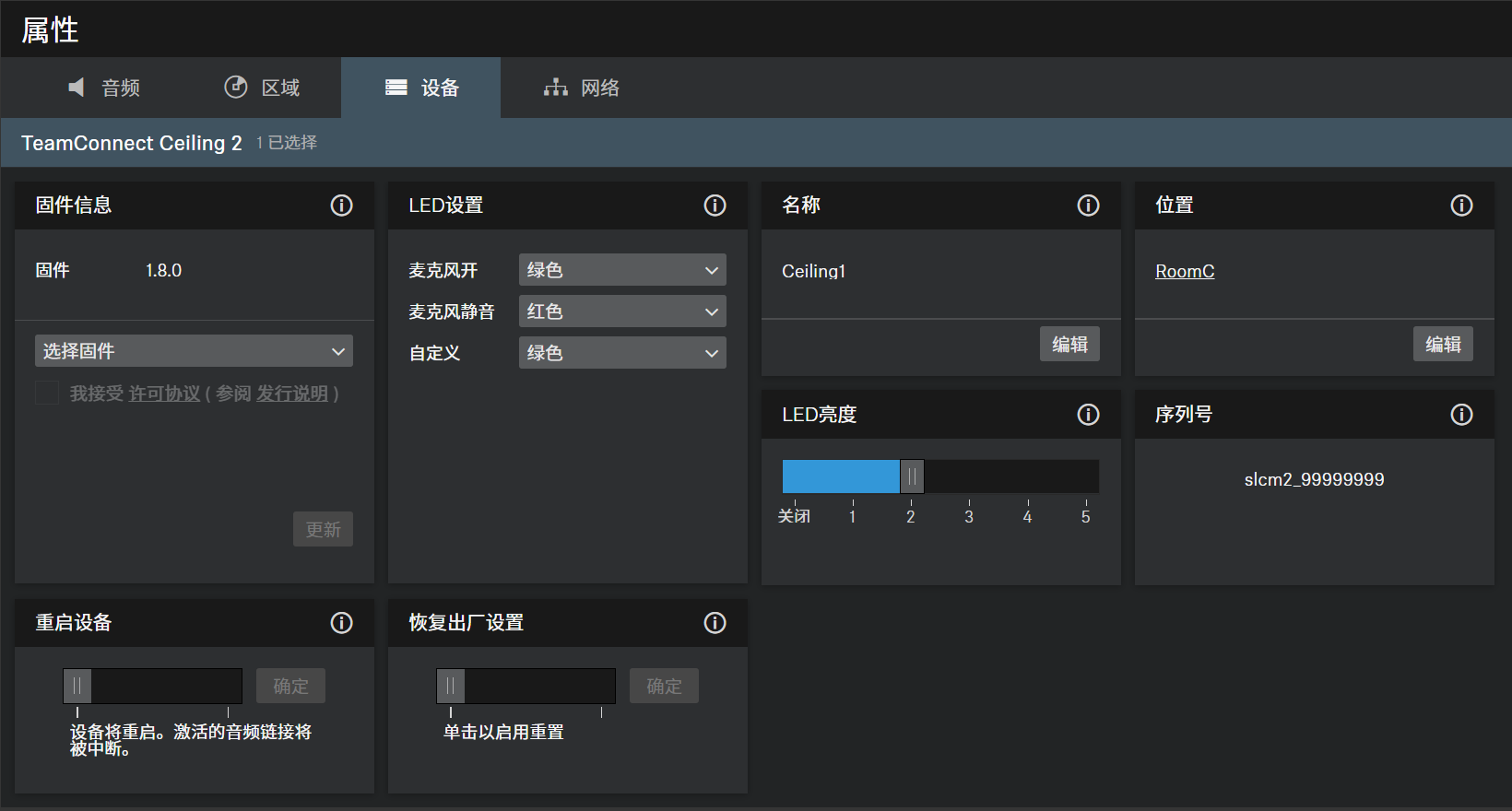The width and height of the screenshot is (1512, 811).
Task: Show info for 恢复出厂设置 panel
Action: click(715, 623)
